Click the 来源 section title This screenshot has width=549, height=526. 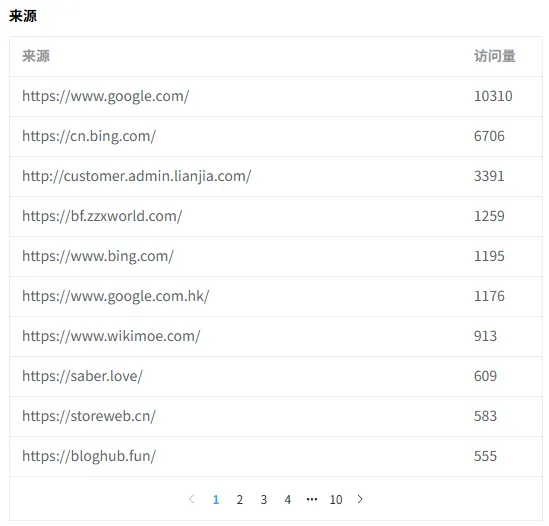coord(23,16)
